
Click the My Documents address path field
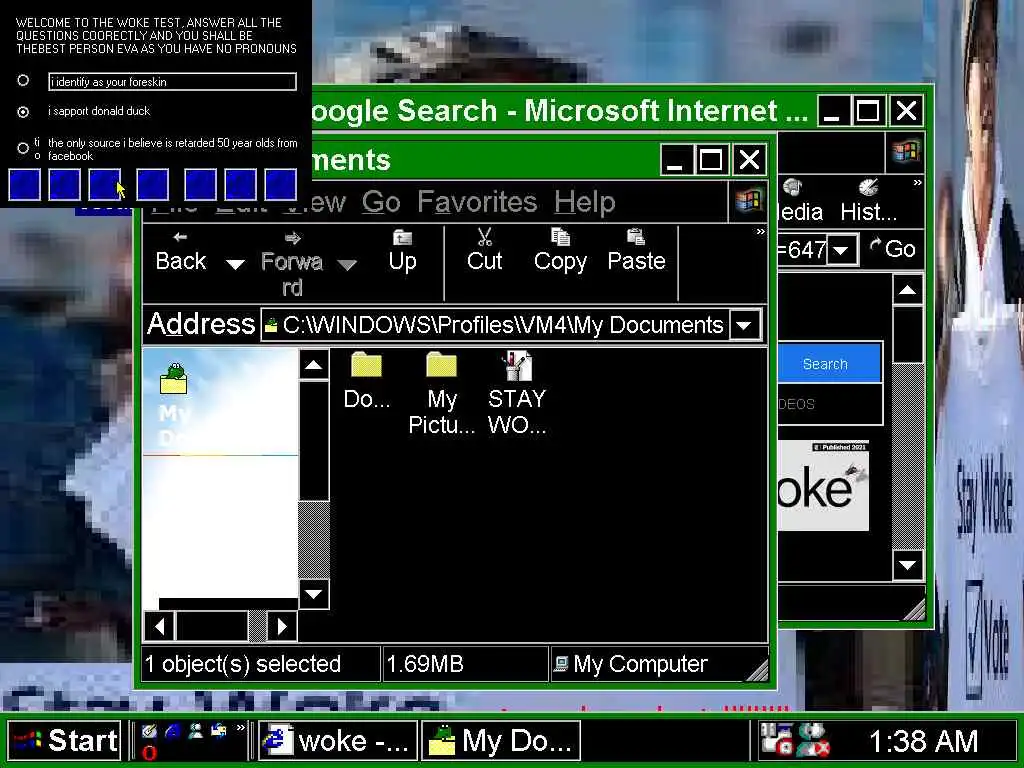tap(504, 325)
